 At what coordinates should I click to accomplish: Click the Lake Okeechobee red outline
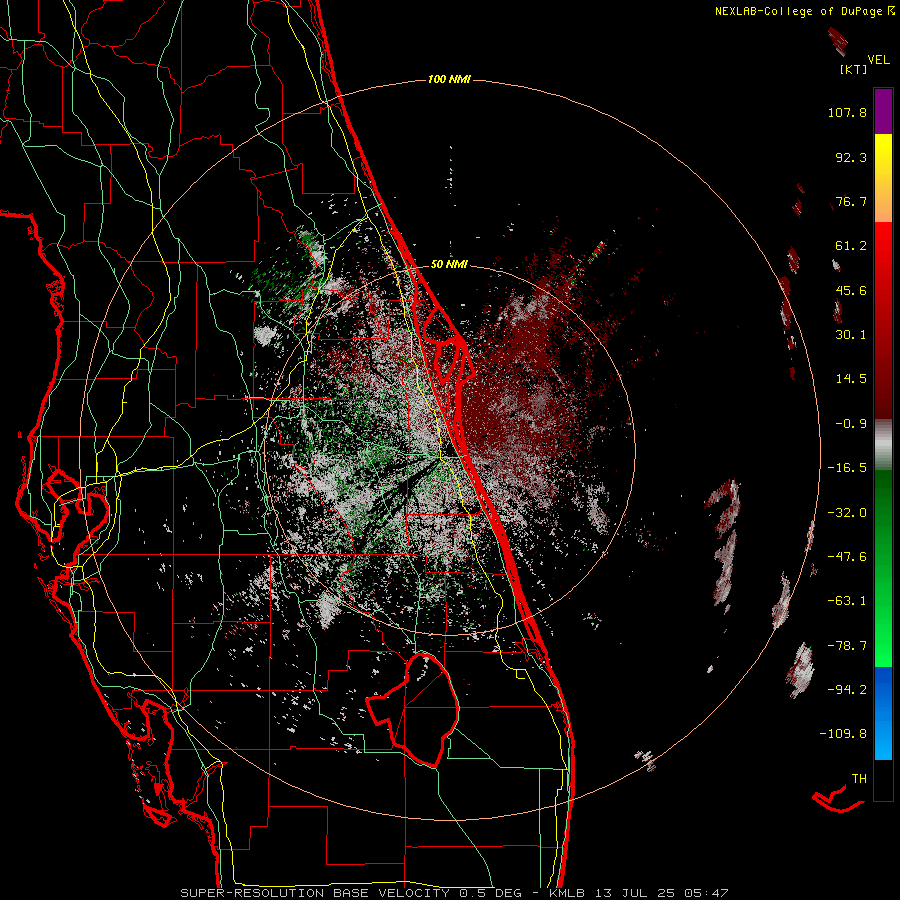pyautogui.click(x=413, y=710)
